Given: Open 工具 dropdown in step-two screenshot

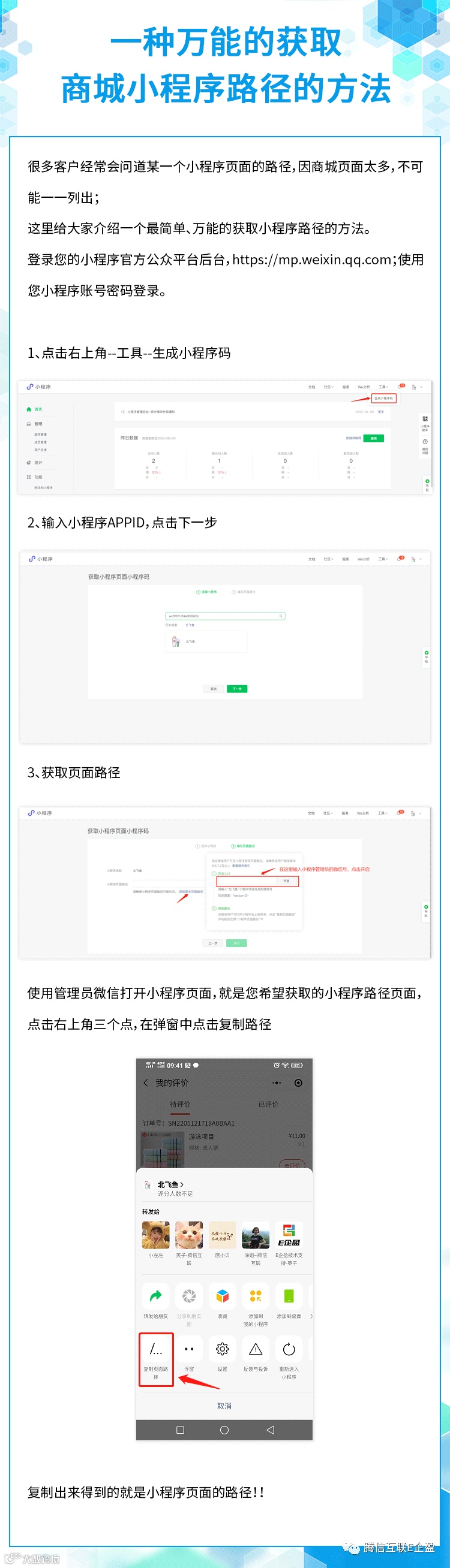Looking at the screenshot, I should tap(383, 559).
